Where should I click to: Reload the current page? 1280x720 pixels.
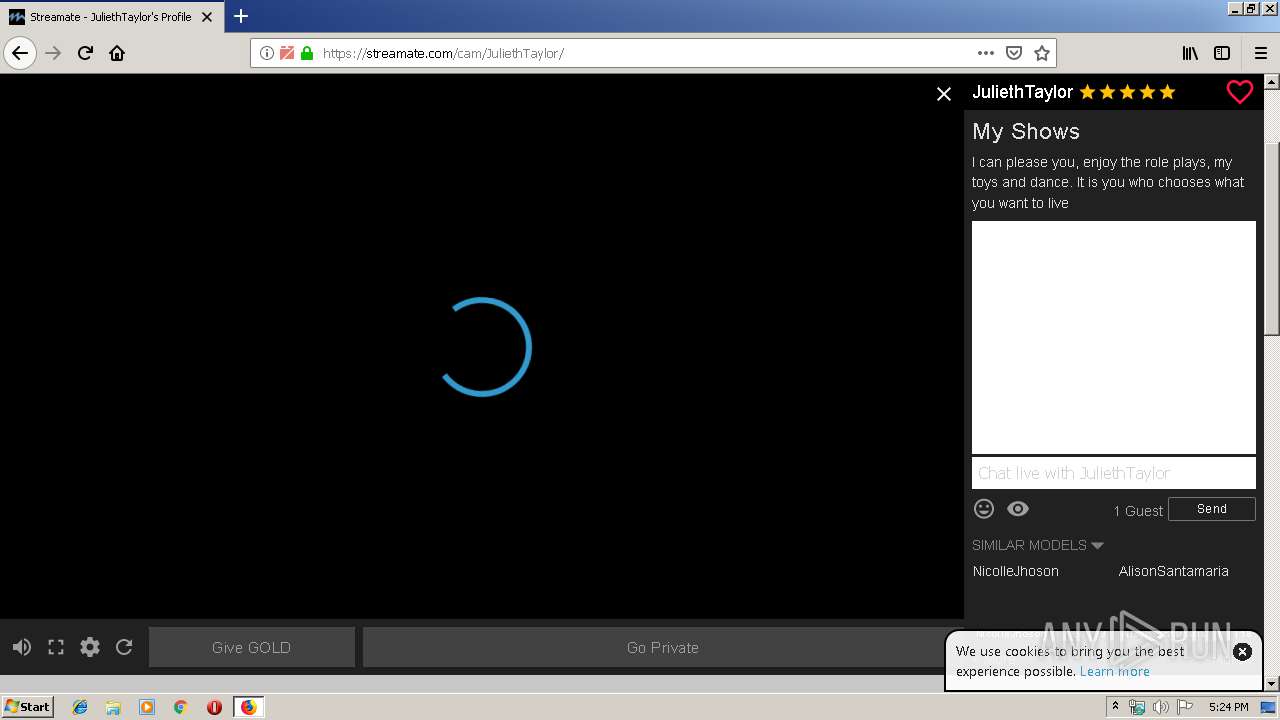pos(86,53)
